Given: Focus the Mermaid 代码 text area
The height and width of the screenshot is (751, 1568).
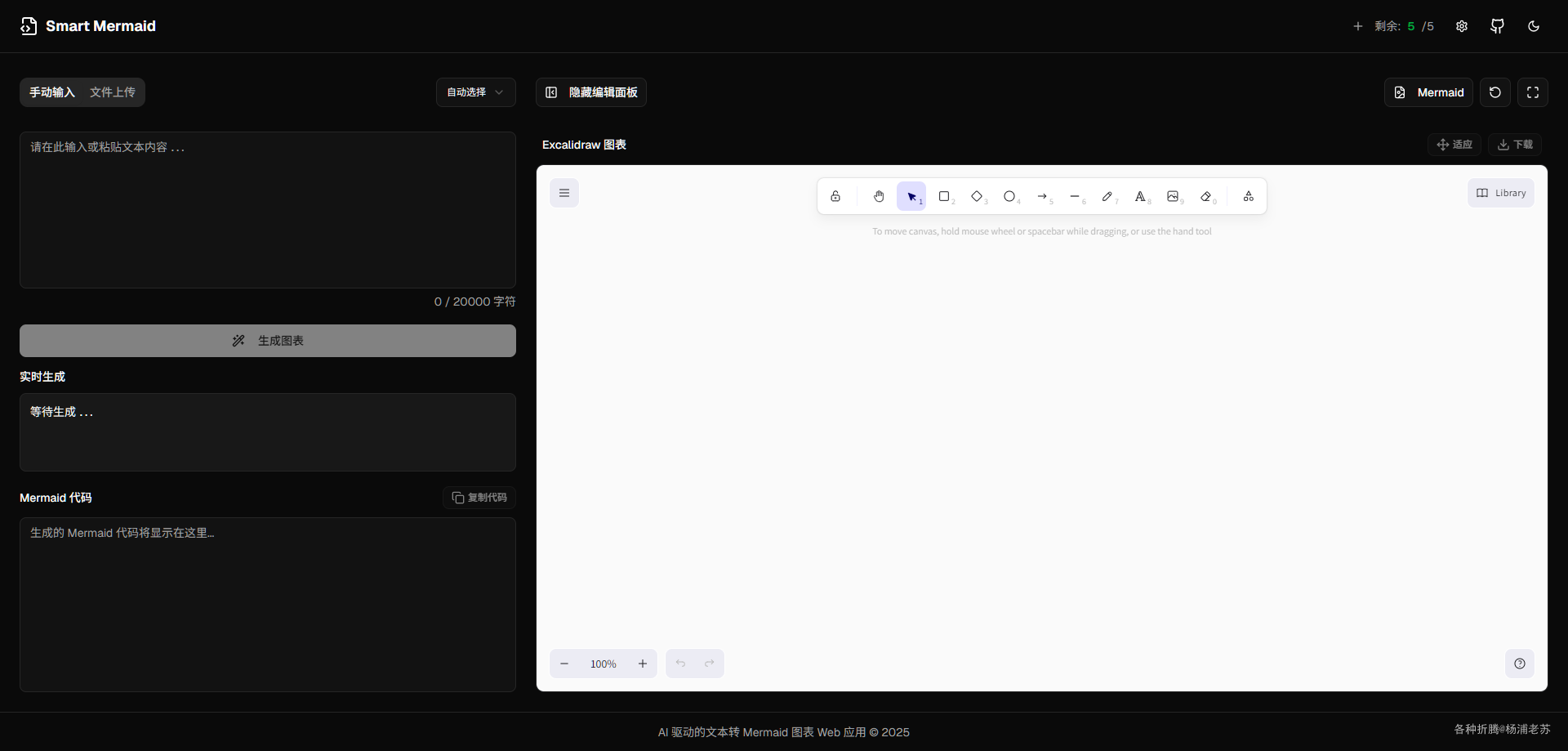Looking at the screenshot, I should 268,605.
